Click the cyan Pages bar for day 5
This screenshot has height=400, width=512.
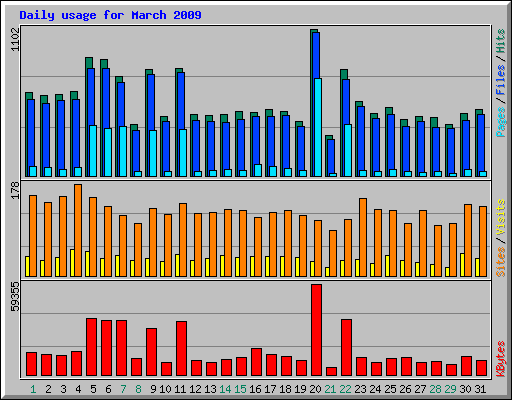(93, 151)
